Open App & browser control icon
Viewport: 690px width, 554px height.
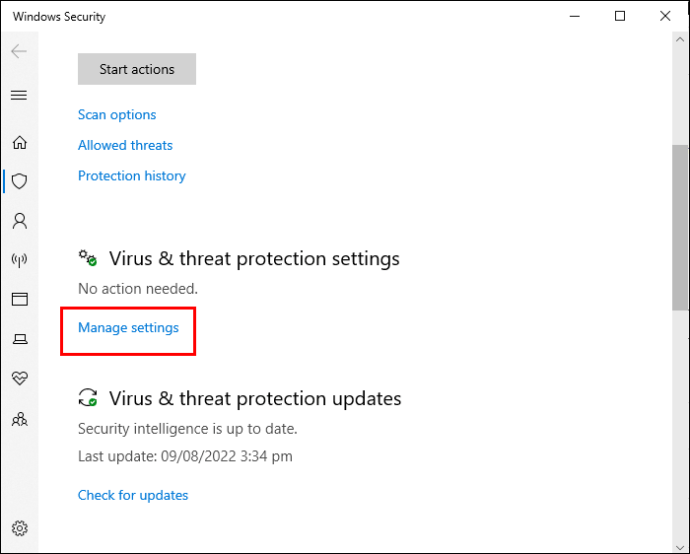(19, 299)
